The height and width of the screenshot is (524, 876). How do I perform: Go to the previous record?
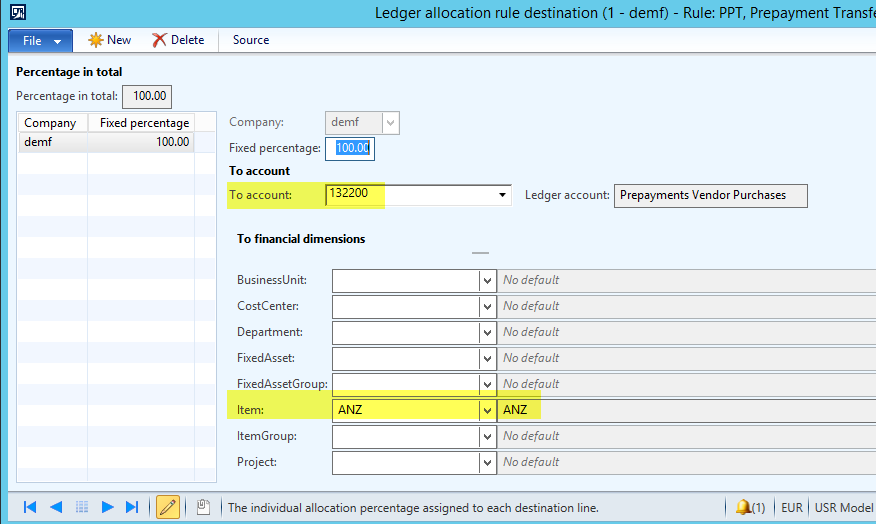56,507
